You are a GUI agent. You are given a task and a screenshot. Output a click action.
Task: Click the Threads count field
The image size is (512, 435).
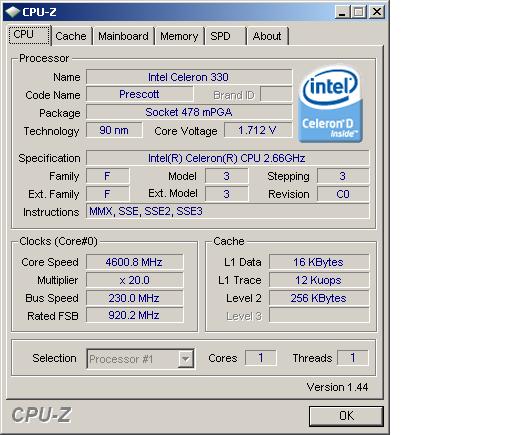pos(353,358)
